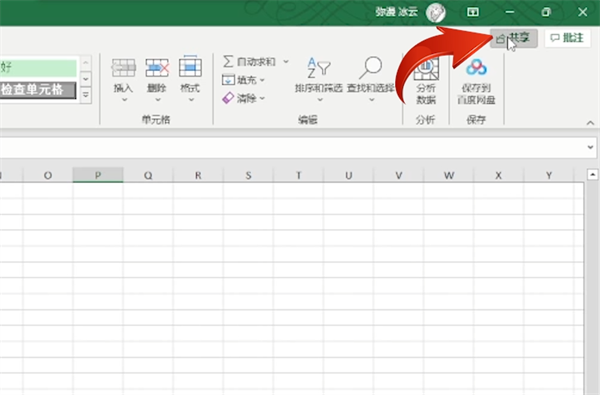
Task: Save to Baidu Netdisk icon
Action: (x=476, y=67)
